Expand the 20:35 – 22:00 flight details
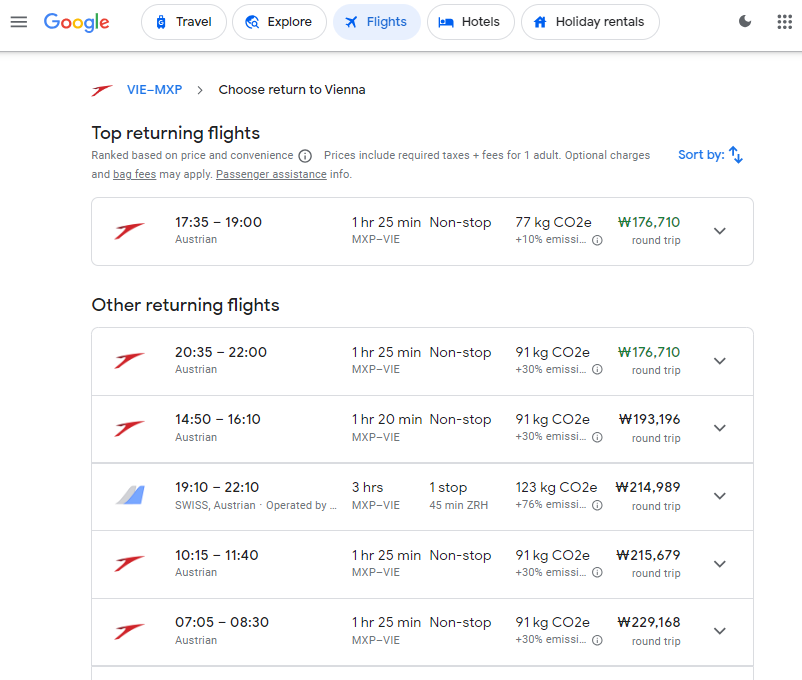This screenshot has width=802, height=680. point(720,361)
